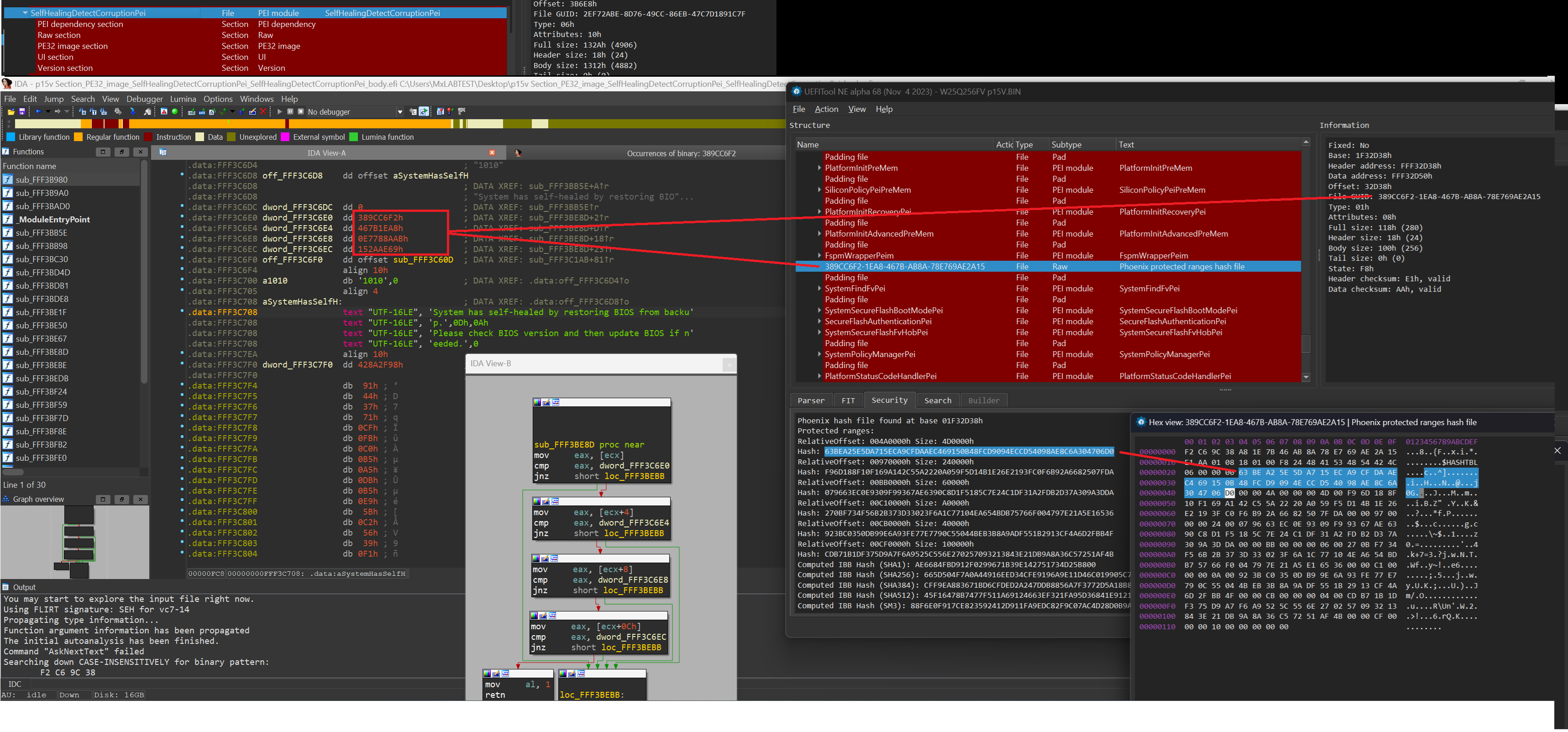Screen dimensions: 1568x732
Task: Toggle the pause process button
Action: point(290,111)
